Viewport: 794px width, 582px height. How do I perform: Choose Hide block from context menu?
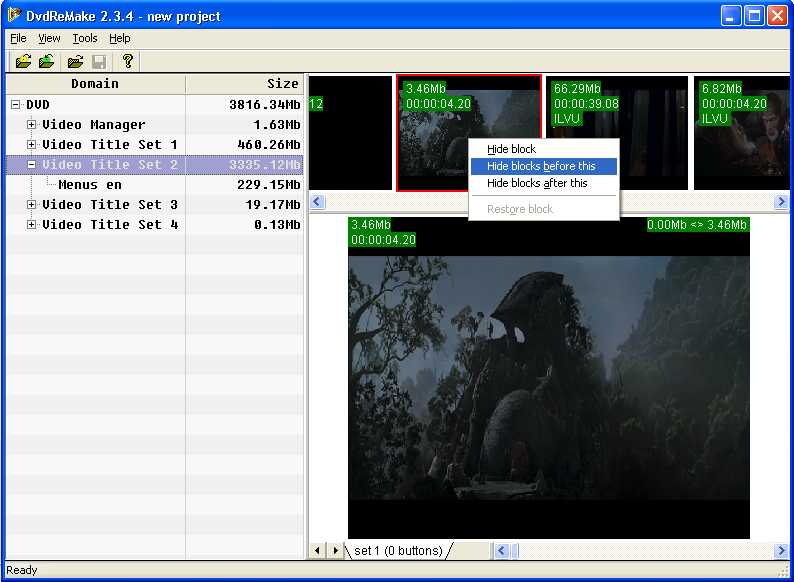point(543,149)
